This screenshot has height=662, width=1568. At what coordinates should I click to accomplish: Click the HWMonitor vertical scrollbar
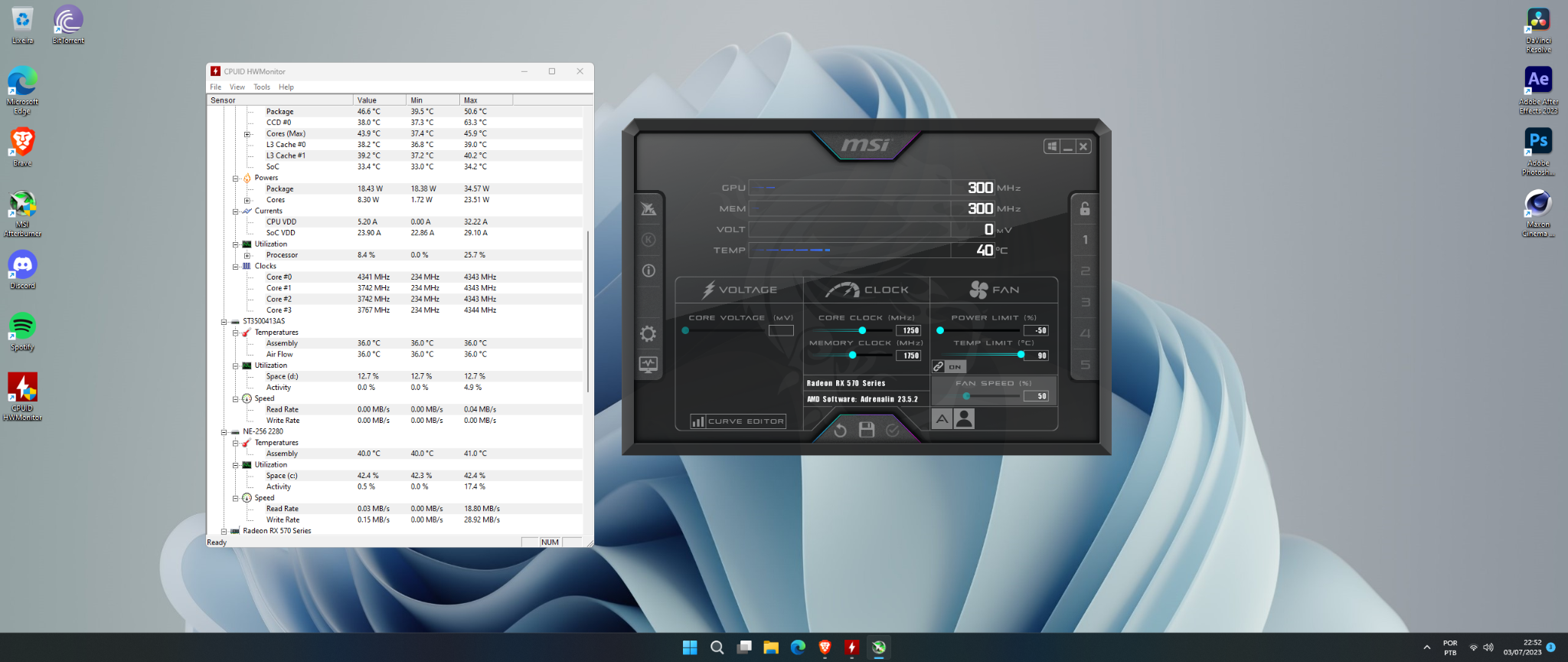(588, 310)
